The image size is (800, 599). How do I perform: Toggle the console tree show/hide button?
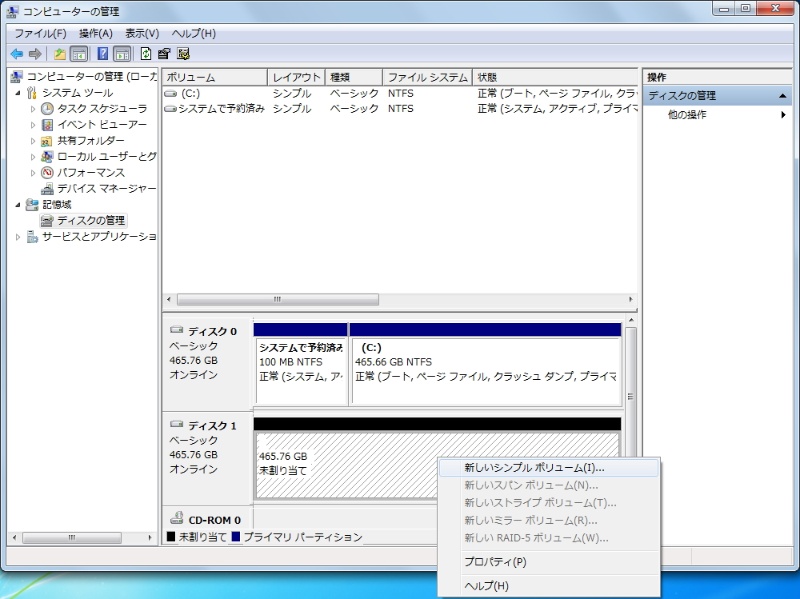click(x=79, y=54)
